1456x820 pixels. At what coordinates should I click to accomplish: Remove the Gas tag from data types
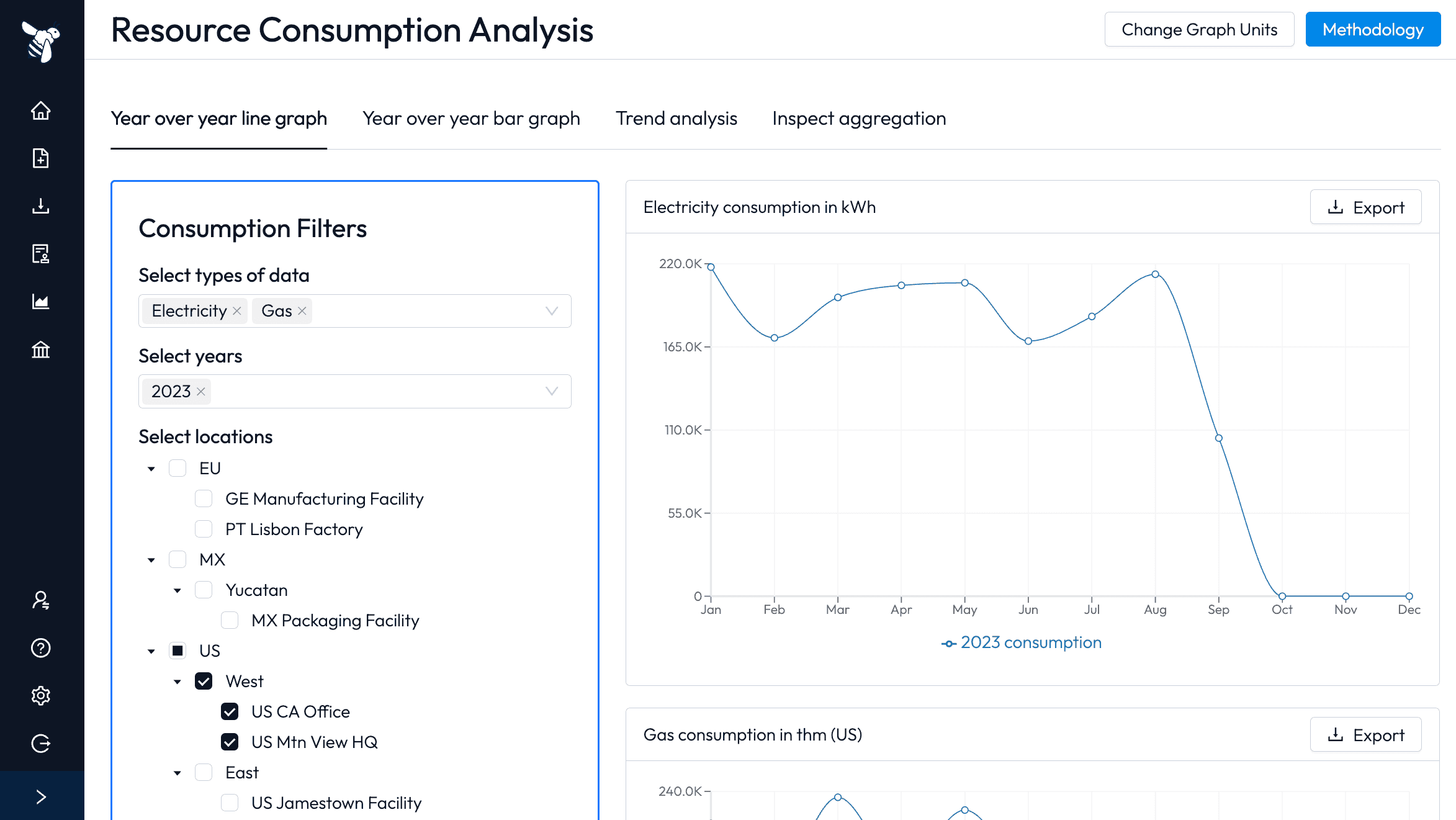click(302, 311)
